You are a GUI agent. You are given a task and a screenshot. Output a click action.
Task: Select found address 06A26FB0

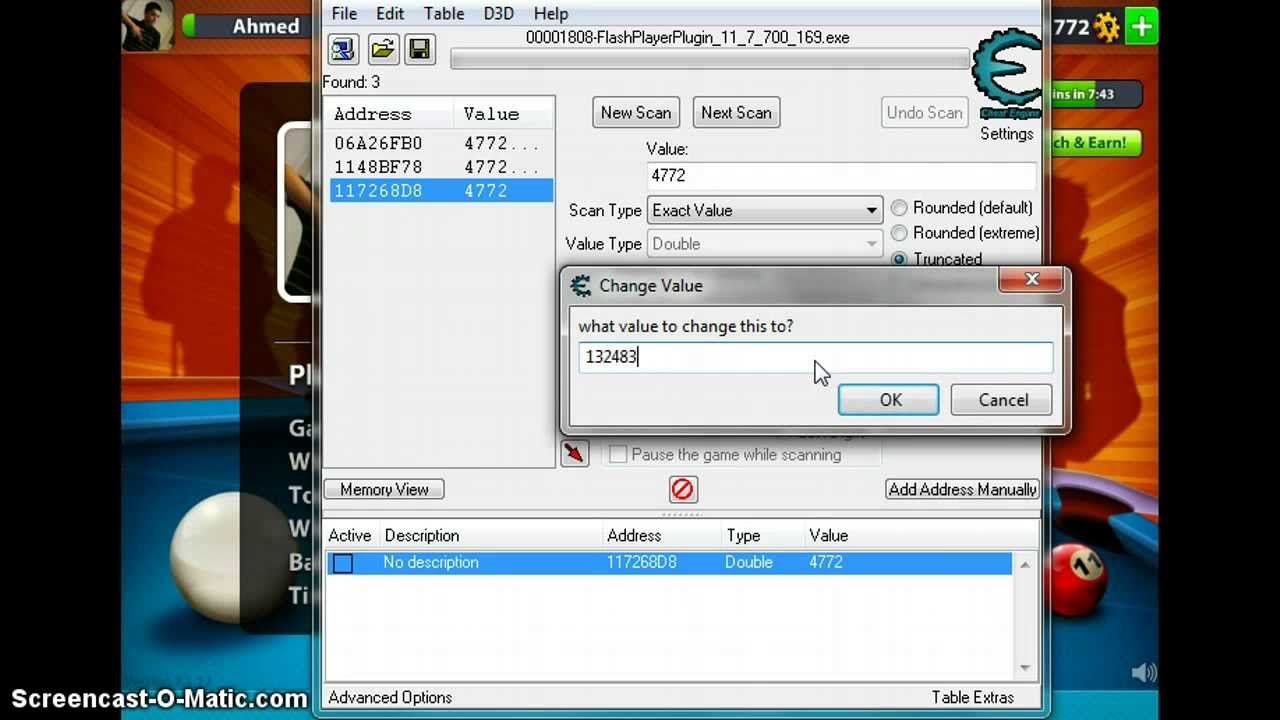(441, 143)
